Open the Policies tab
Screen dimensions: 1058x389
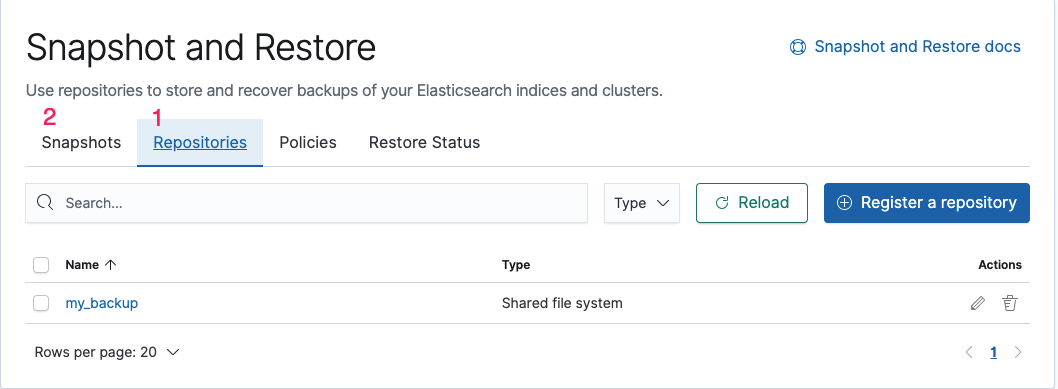point(308,143)
